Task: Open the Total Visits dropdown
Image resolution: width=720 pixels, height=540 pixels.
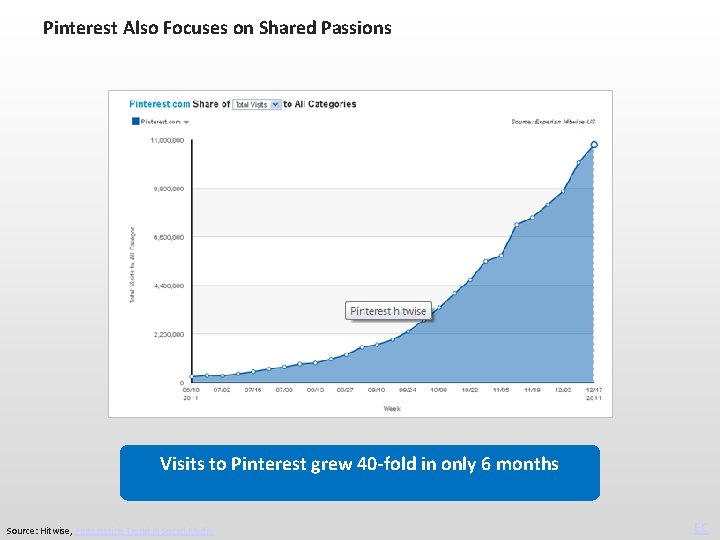Action: pos(256,104)
